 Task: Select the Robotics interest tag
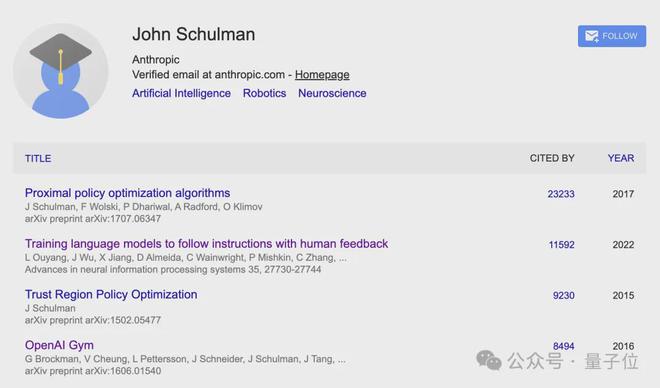[x=264, y=93]
